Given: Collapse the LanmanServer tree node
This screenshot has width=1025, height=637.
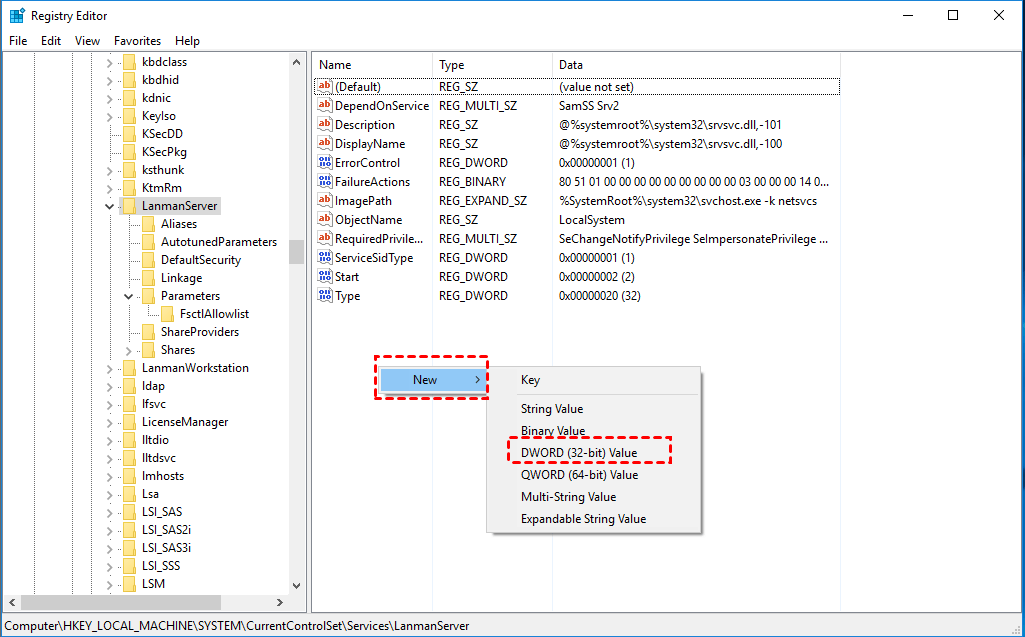Looking at the screenshot, I should click(x=109, y=206).
